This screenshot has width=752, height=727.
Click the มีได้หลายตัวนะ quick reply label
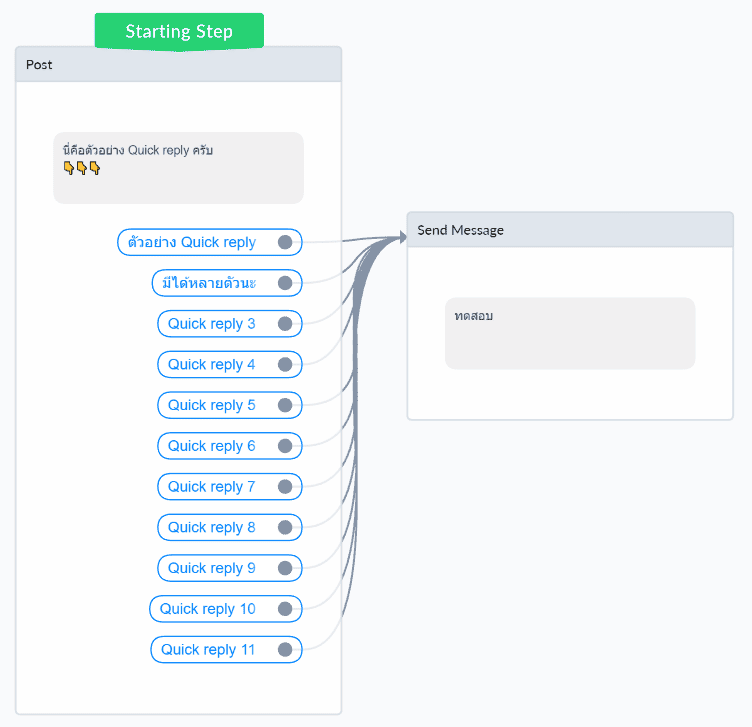[x=209, y=283]
